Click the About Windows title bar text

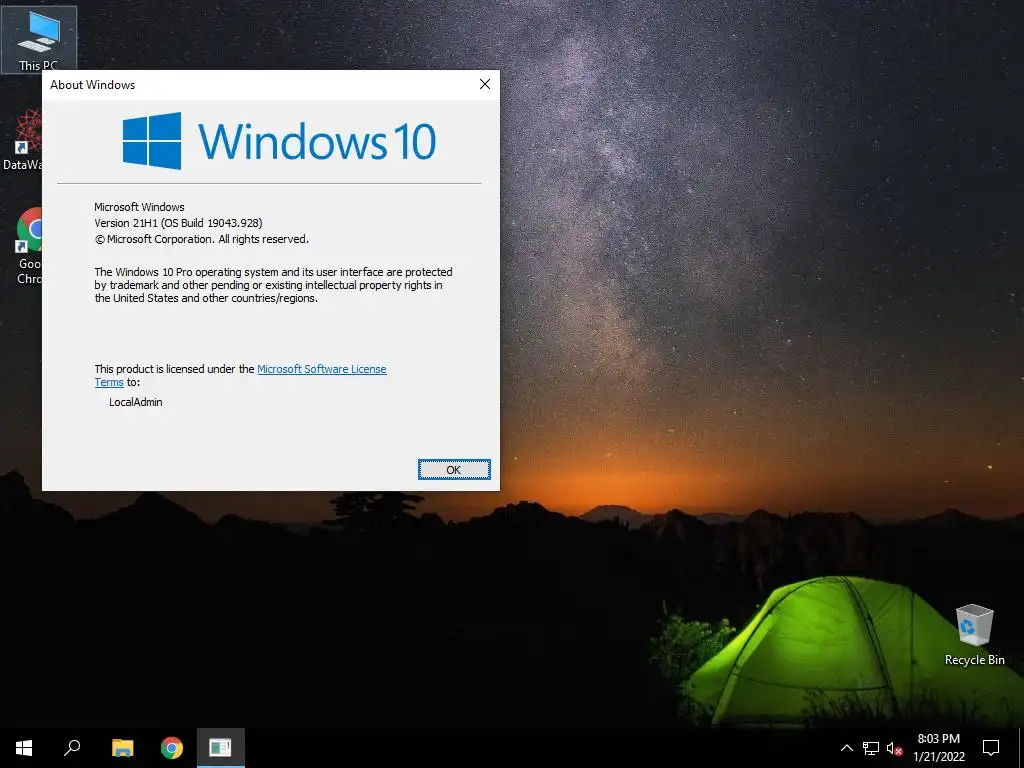coord(93,85)
